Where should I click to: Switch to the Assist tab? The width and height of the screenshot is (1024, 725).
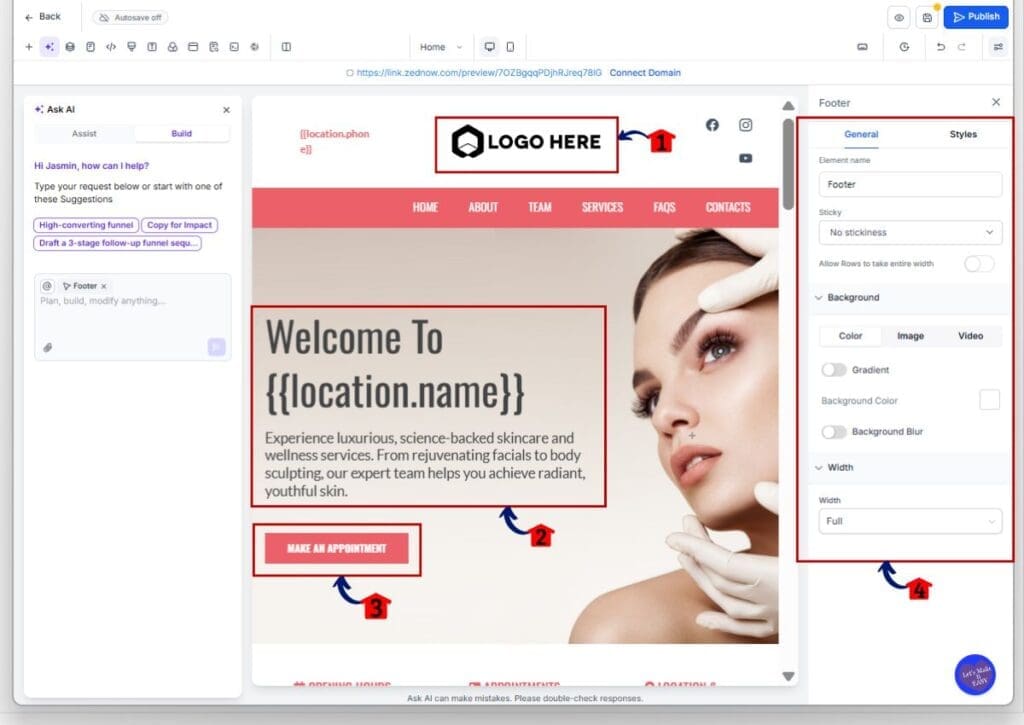coord(84,133)
